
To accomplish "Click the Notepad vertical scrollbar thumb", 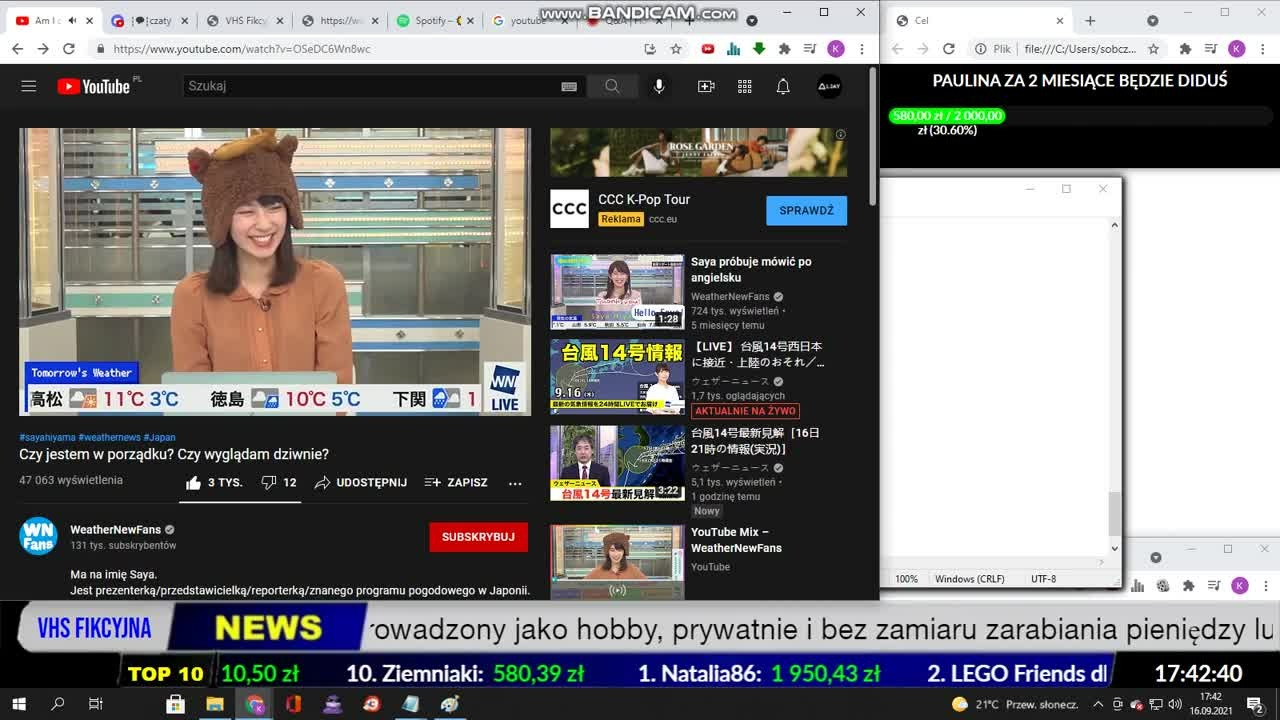I will (x=1114, y=514).
